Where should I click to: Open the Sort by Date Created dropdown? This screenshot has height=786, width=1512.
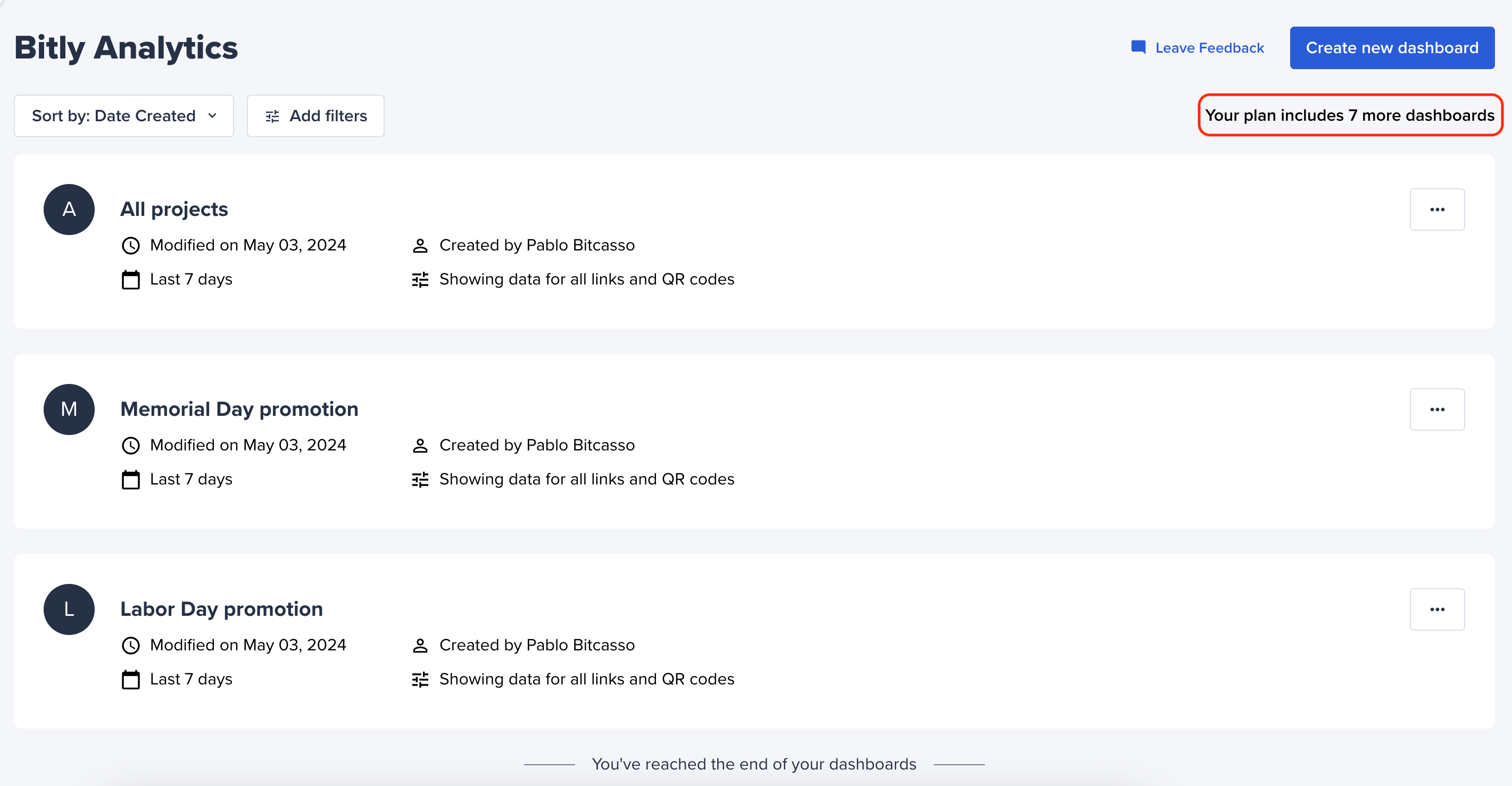click(123, 115)
